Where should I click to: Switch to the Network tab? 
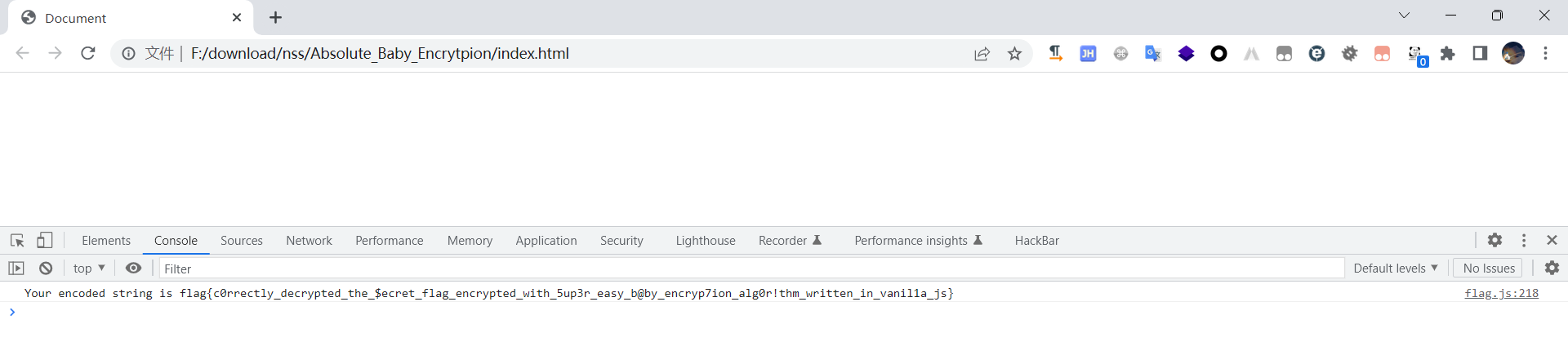point(309,241)
